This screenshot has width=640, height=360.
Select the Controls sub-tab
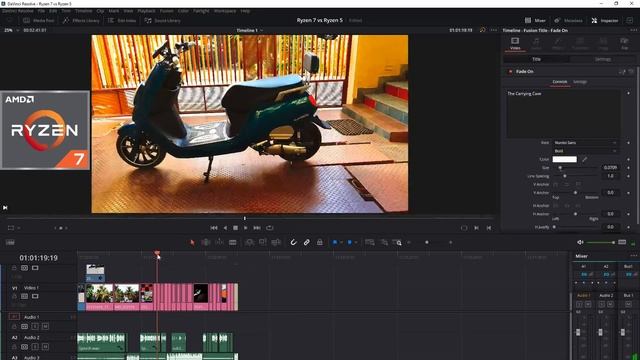560,82
